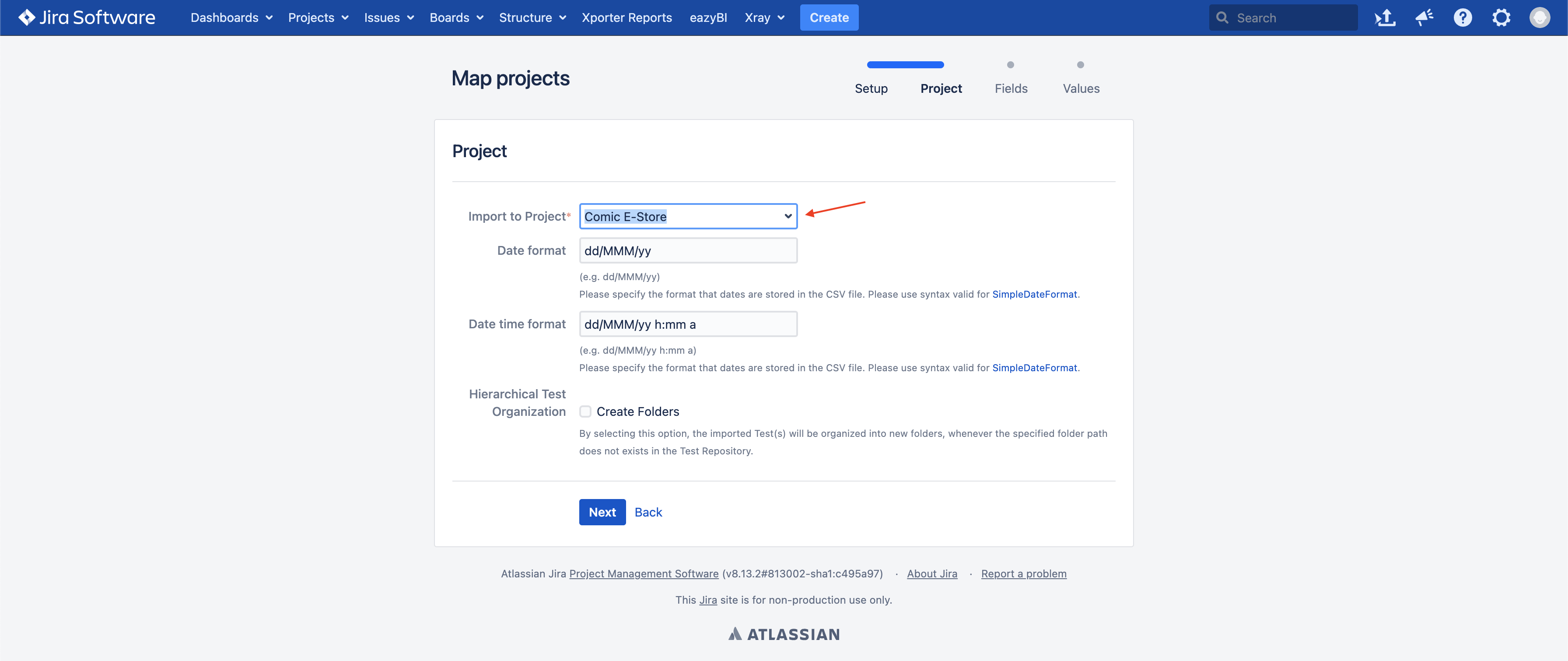Click the Back link

[647, 512]
